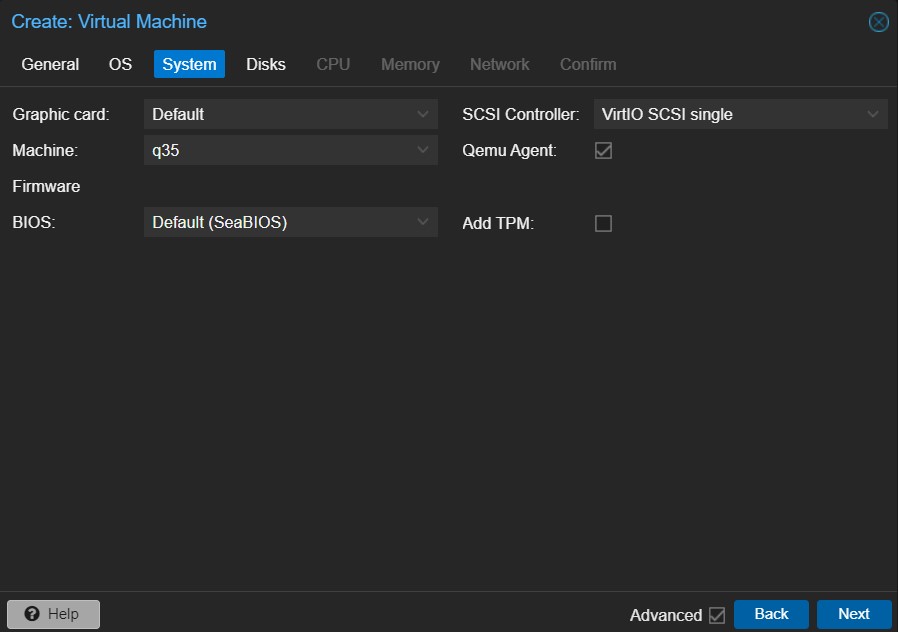Disable the Qemu Agent checkbox
The image size is (898, 632).
(603, 151)
